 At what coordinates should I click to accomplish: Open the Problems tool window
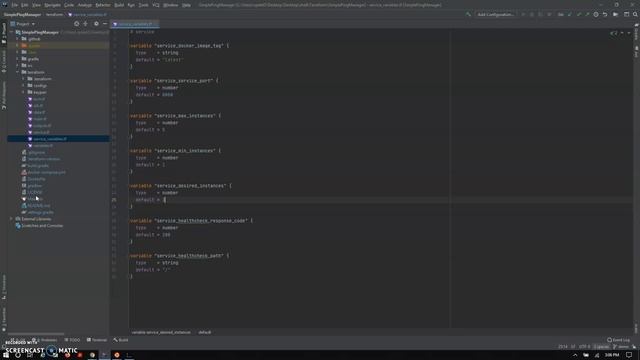(x=45, y=340)
